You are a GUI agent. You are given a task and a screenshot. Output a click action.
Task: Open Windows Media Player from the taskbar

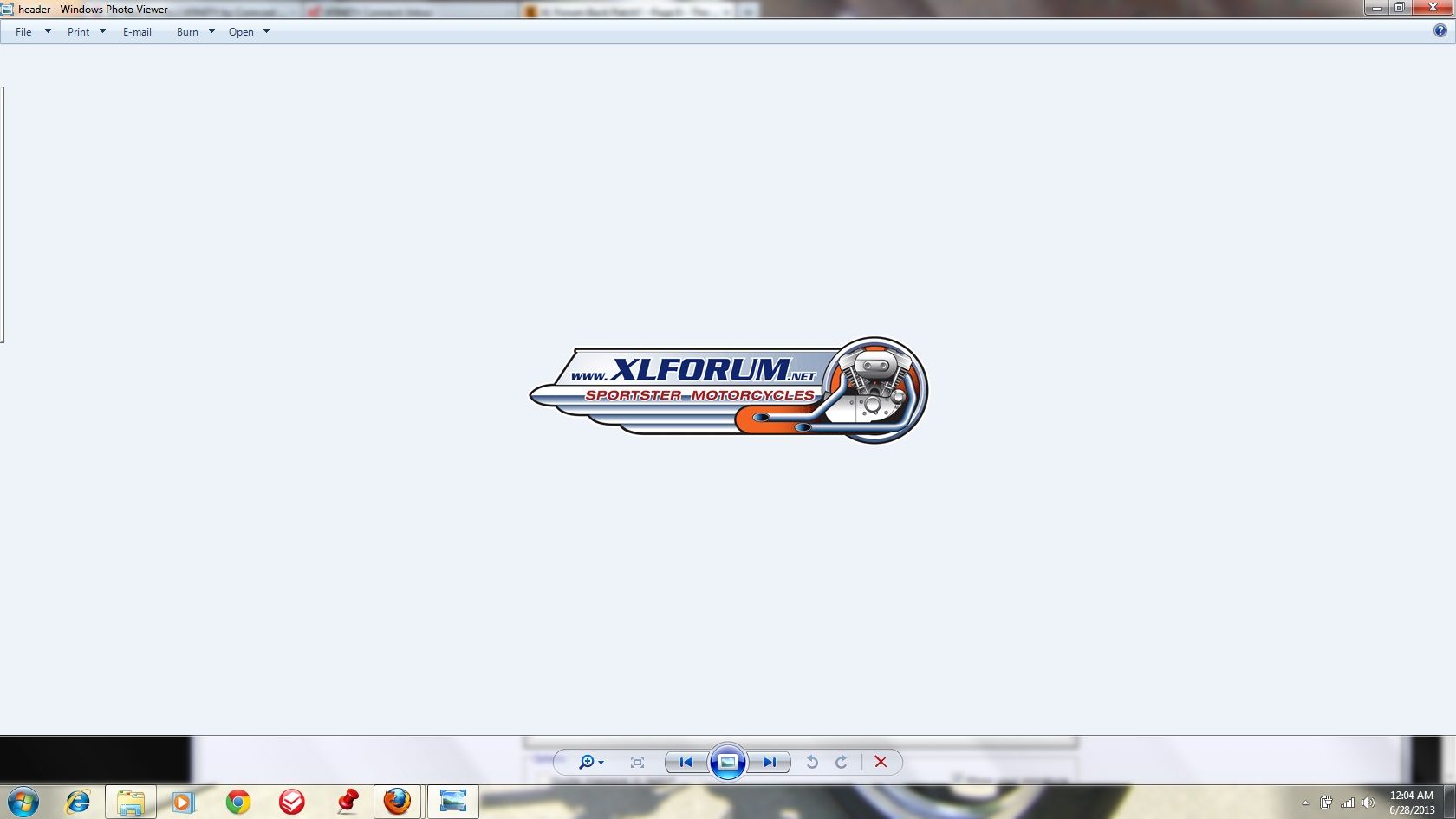183,802
